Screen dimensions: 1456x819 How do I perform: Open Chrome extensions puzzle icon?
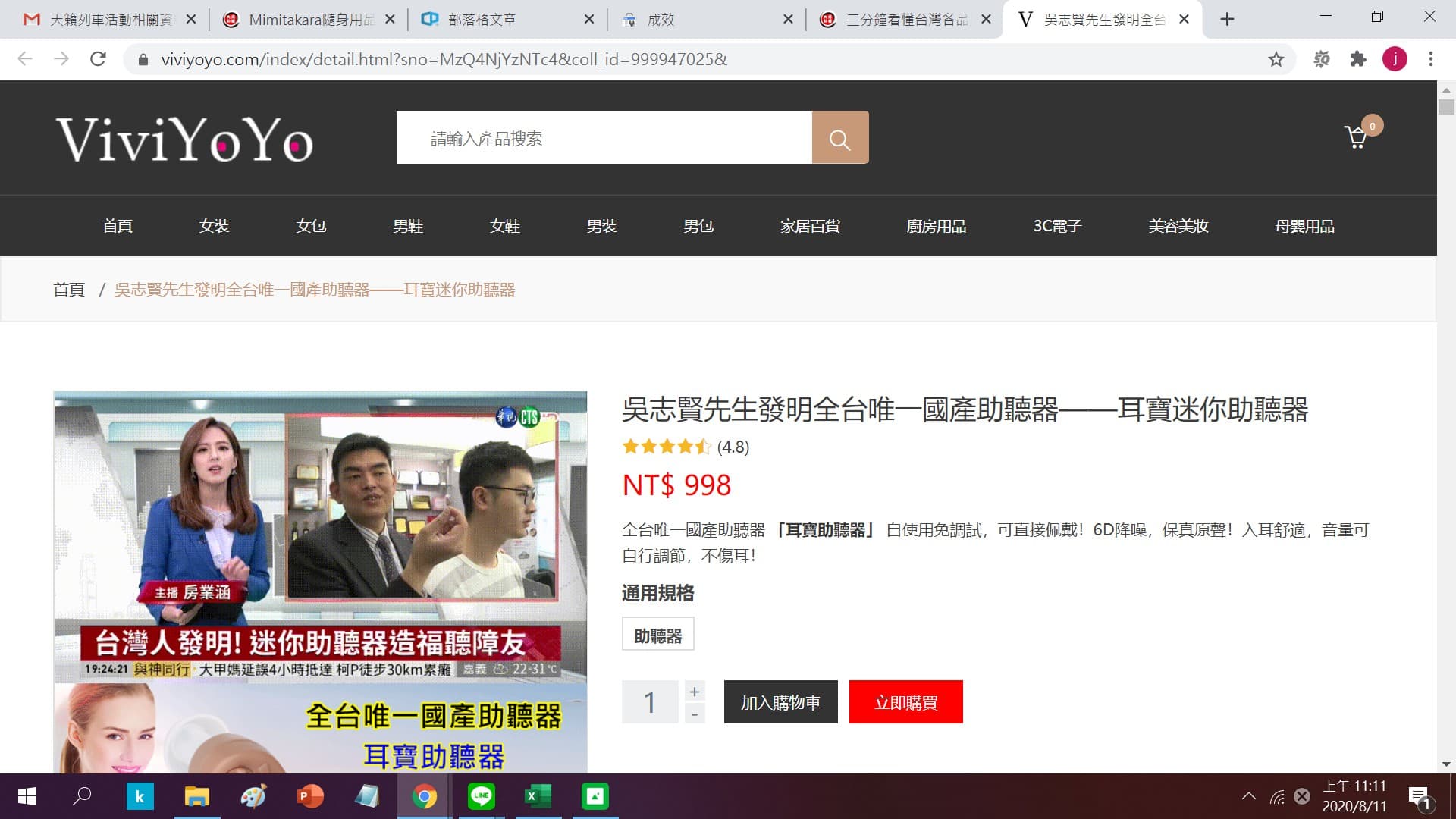[x=1358, y=59]
